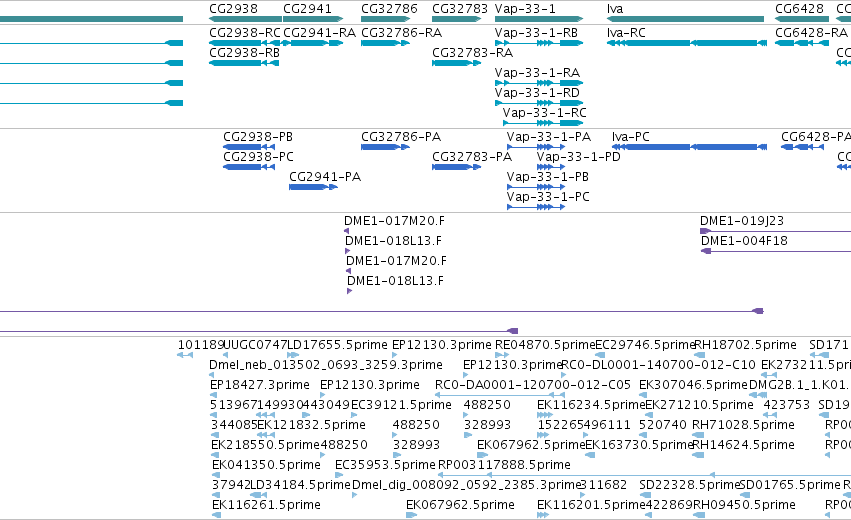Select EST SD01765.5prime
The height and width of the screenshot is (520, 851).
[x=790, y=485]
